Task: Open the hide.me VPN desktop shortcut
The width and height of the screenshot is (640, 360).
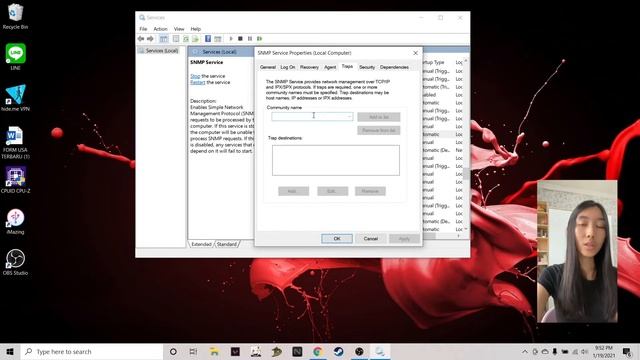Action: (15, 98)
